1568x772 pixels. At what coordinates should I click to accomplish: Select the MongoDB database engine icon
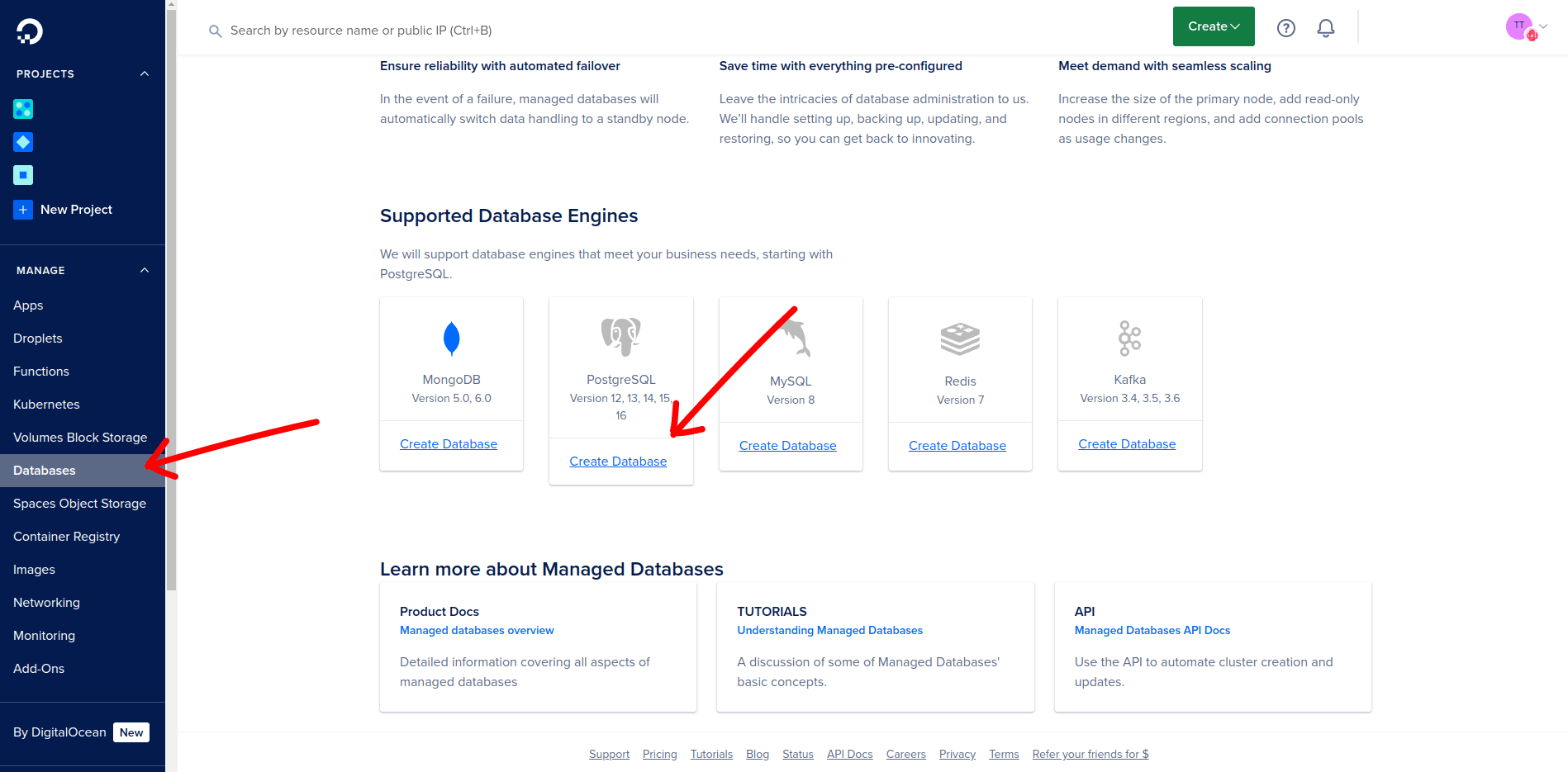tap(451, 338)
